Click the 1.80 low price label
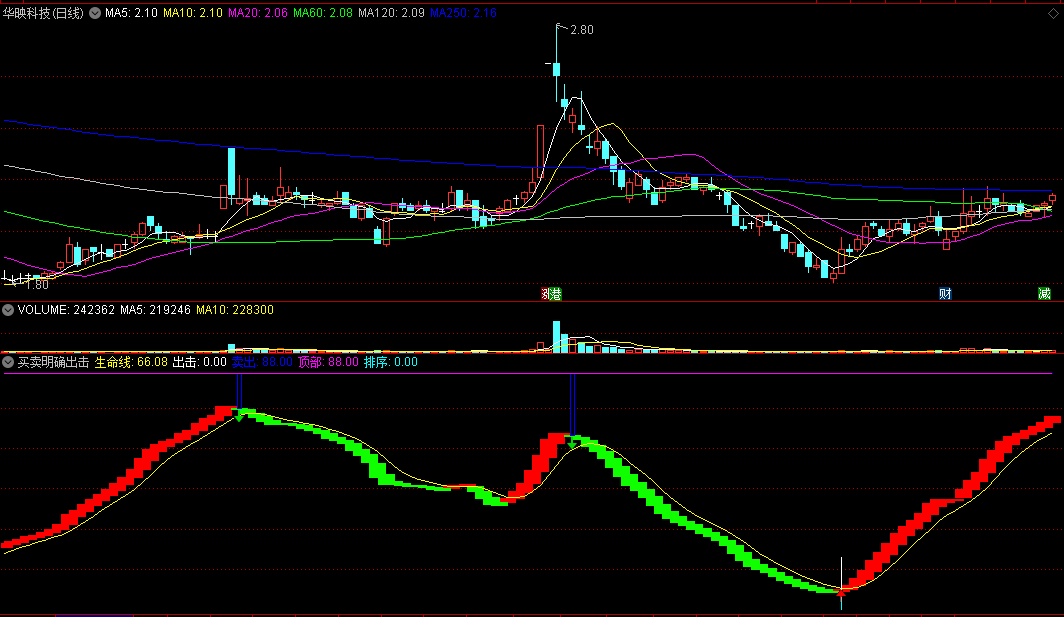 pyautogui.click(x=37, y=285)
